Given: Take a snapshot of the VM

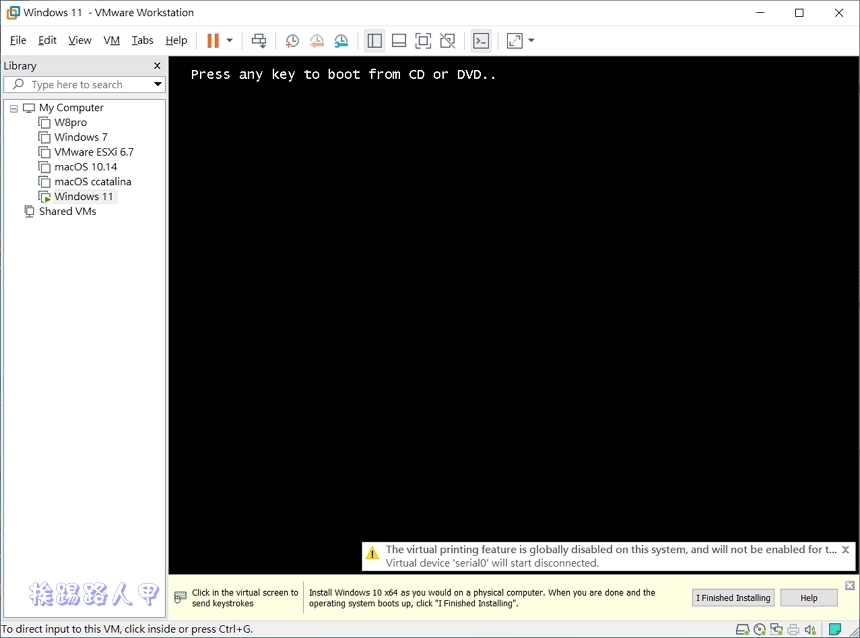Looking at the screenshot, I should click(x=292, y=40).
